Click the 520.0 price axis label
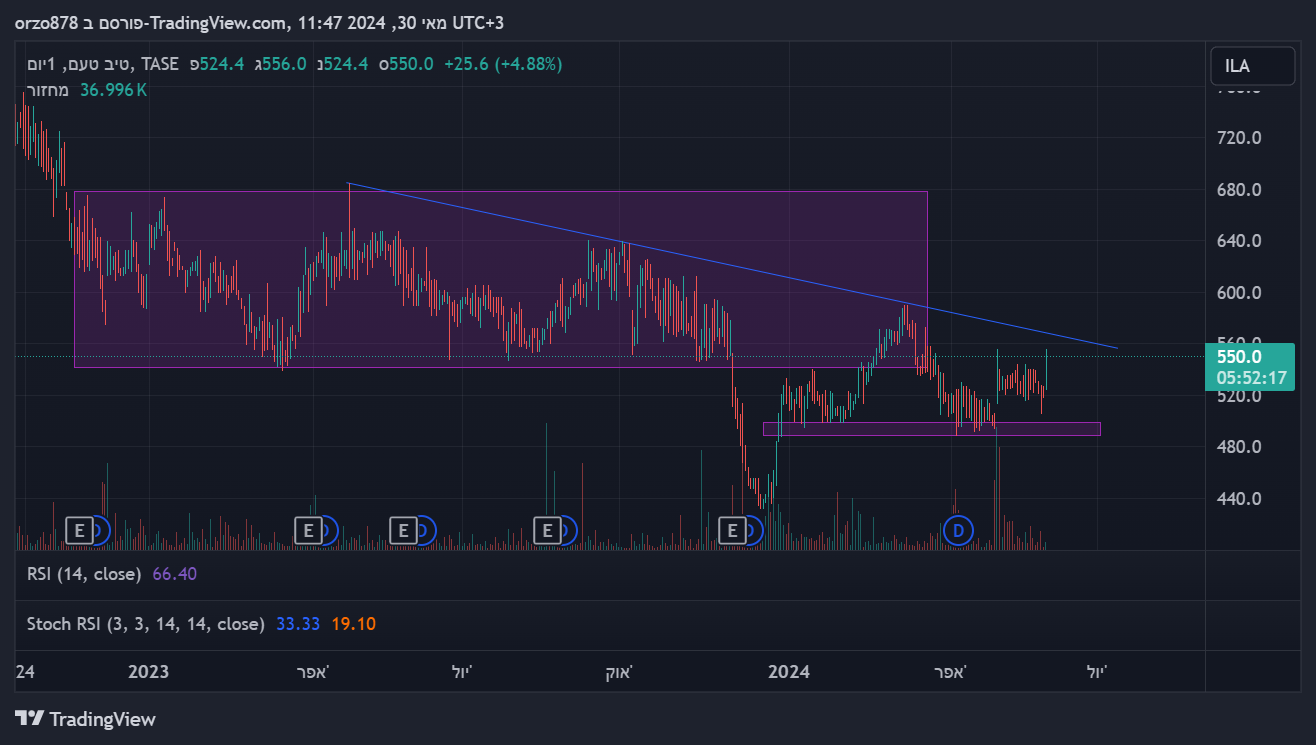 click(1239, 396)
